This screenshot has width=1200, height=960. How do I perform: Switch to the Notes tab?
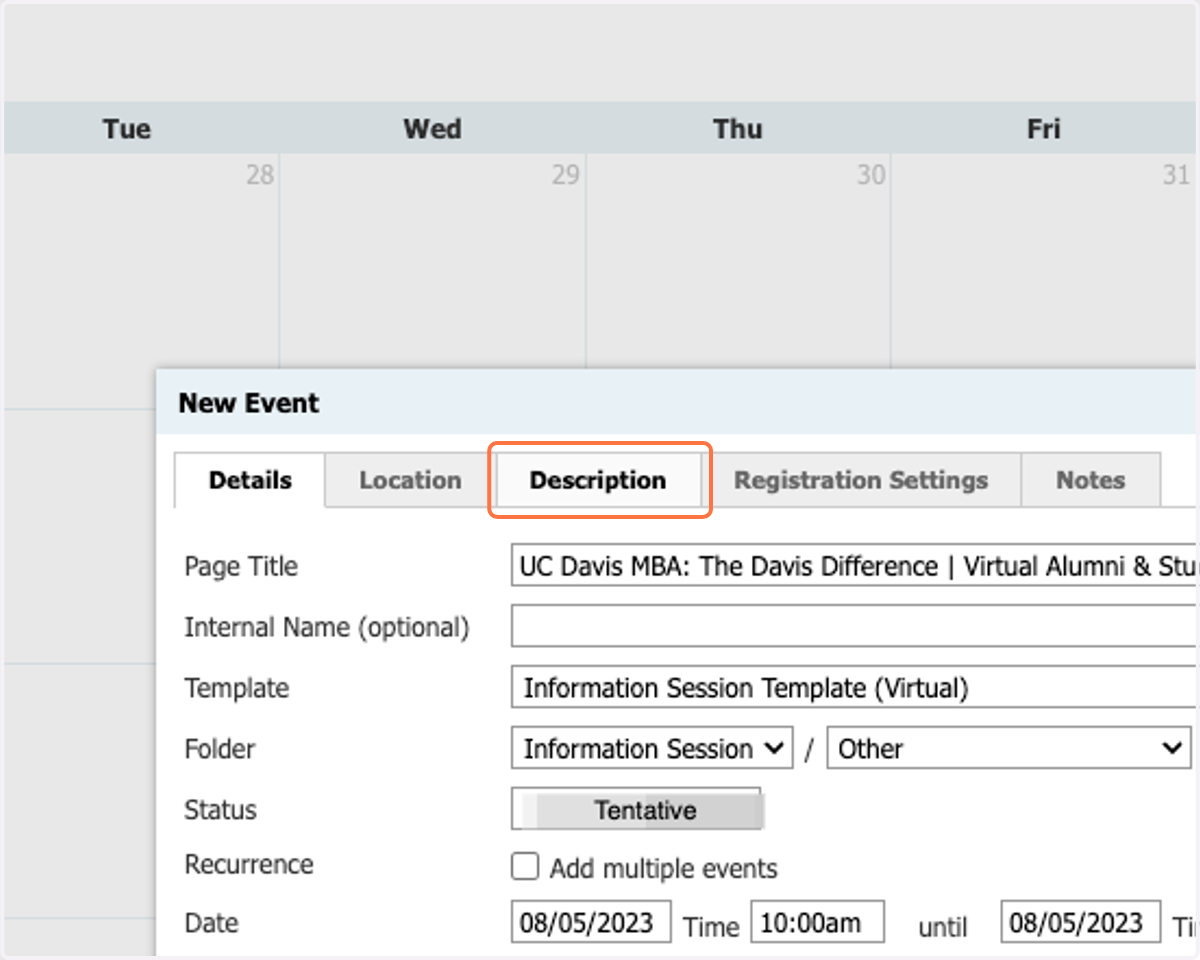pos(1091,480)
